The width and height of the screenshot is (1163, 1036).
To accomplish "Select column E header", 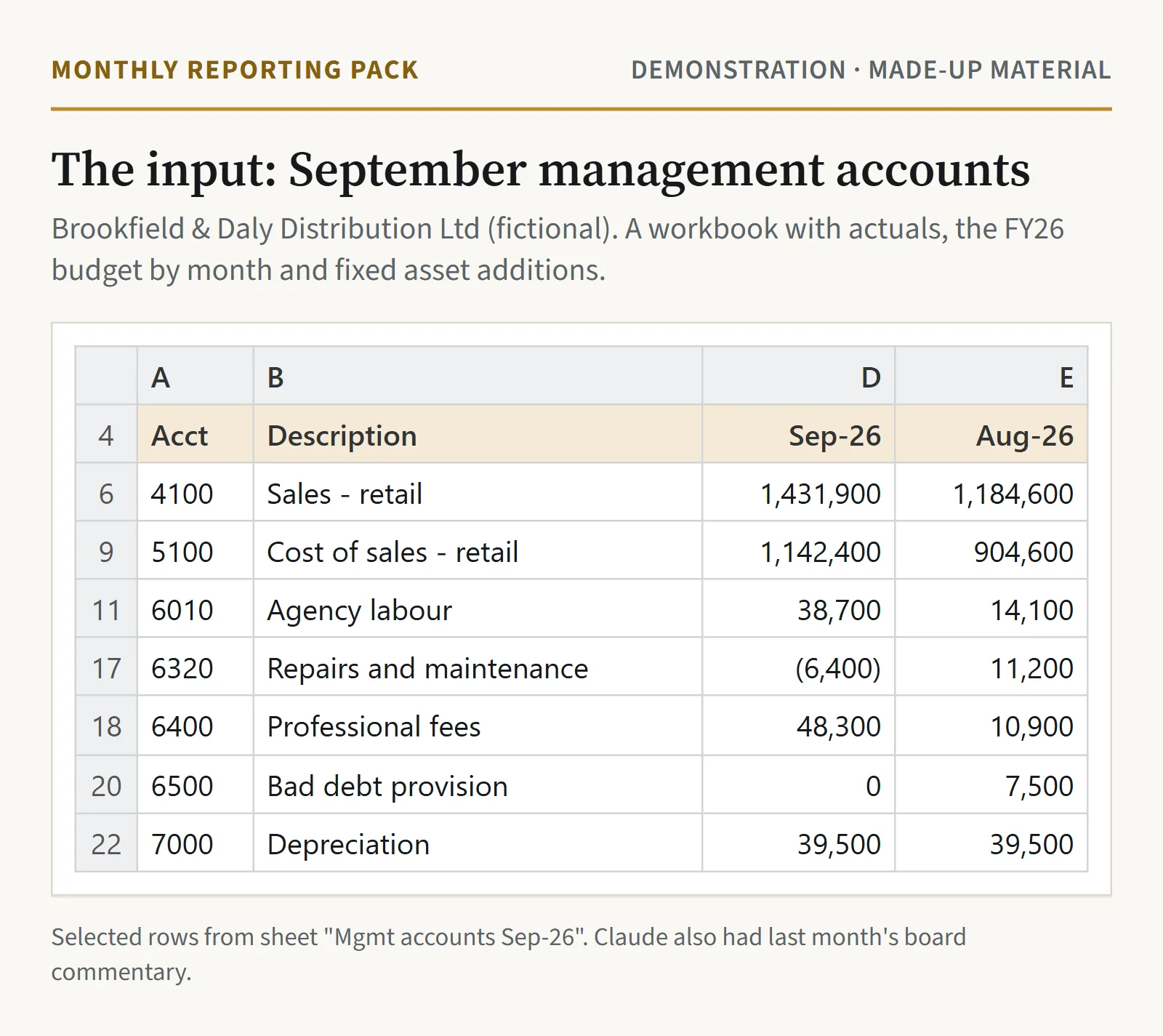I will pyautogui.click(x=991, y=376).
